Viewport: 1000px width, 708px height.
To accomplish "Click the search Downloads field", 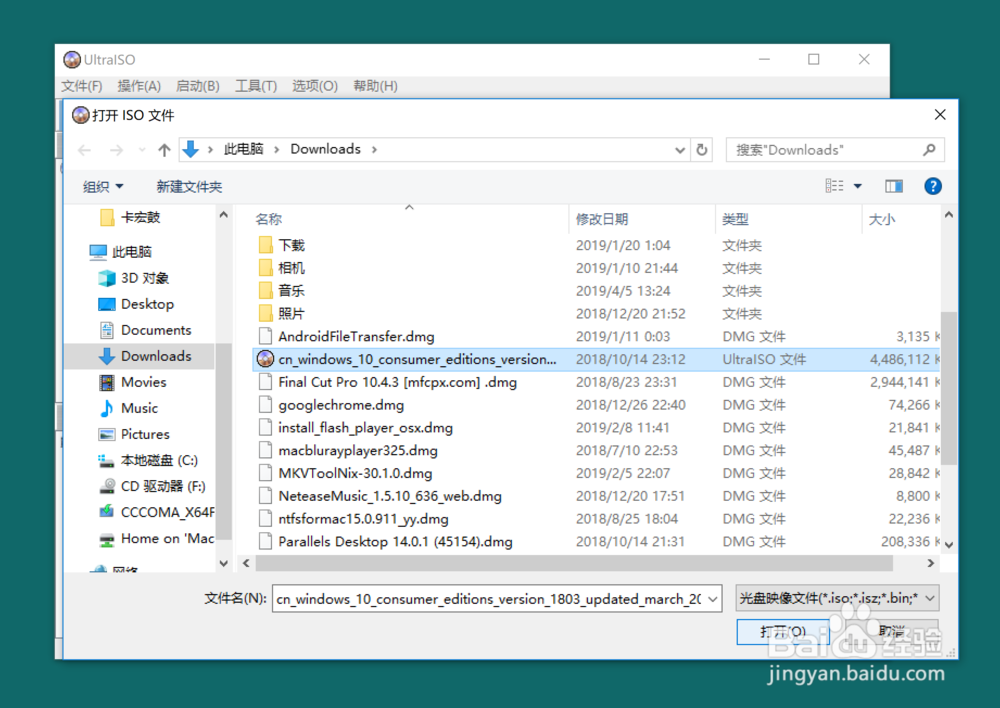I will click(835, 150).
